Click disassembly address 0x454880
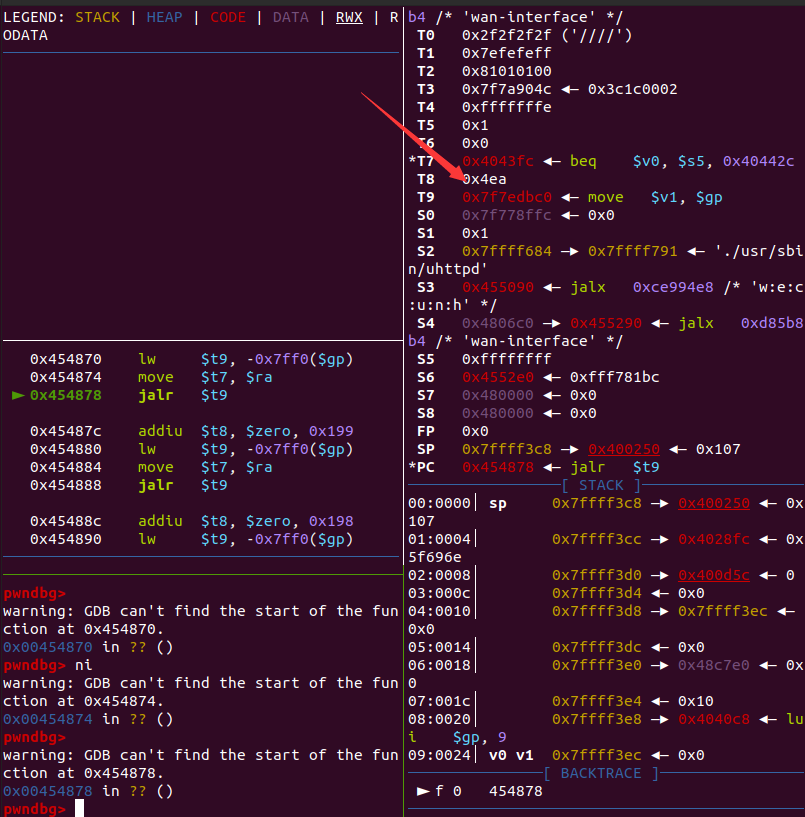805x817 pixels. [66, 449]
